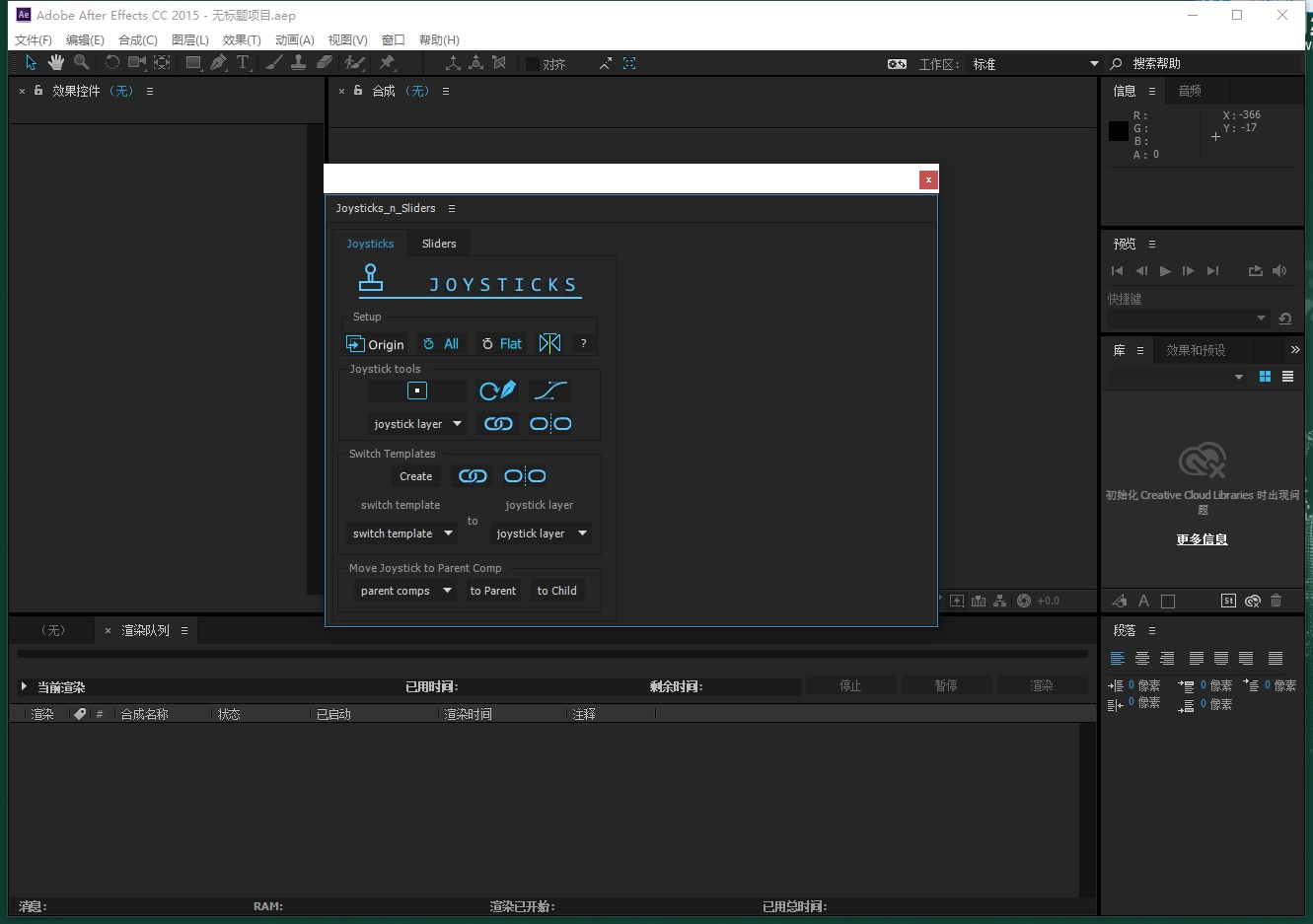This screenshot has width=1313, height=924.
Task: Click unlink icon in Joystick tools
Action: 550,424
